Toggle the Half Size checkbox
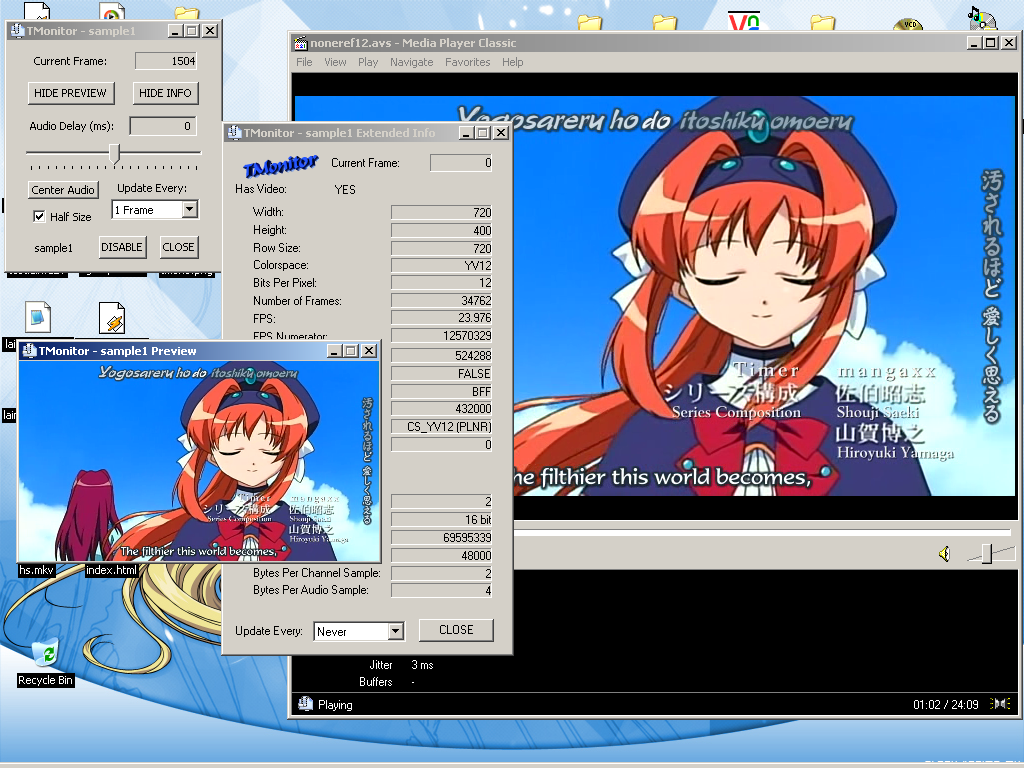This screenshot has height=768, width=1024. point(39,216)
